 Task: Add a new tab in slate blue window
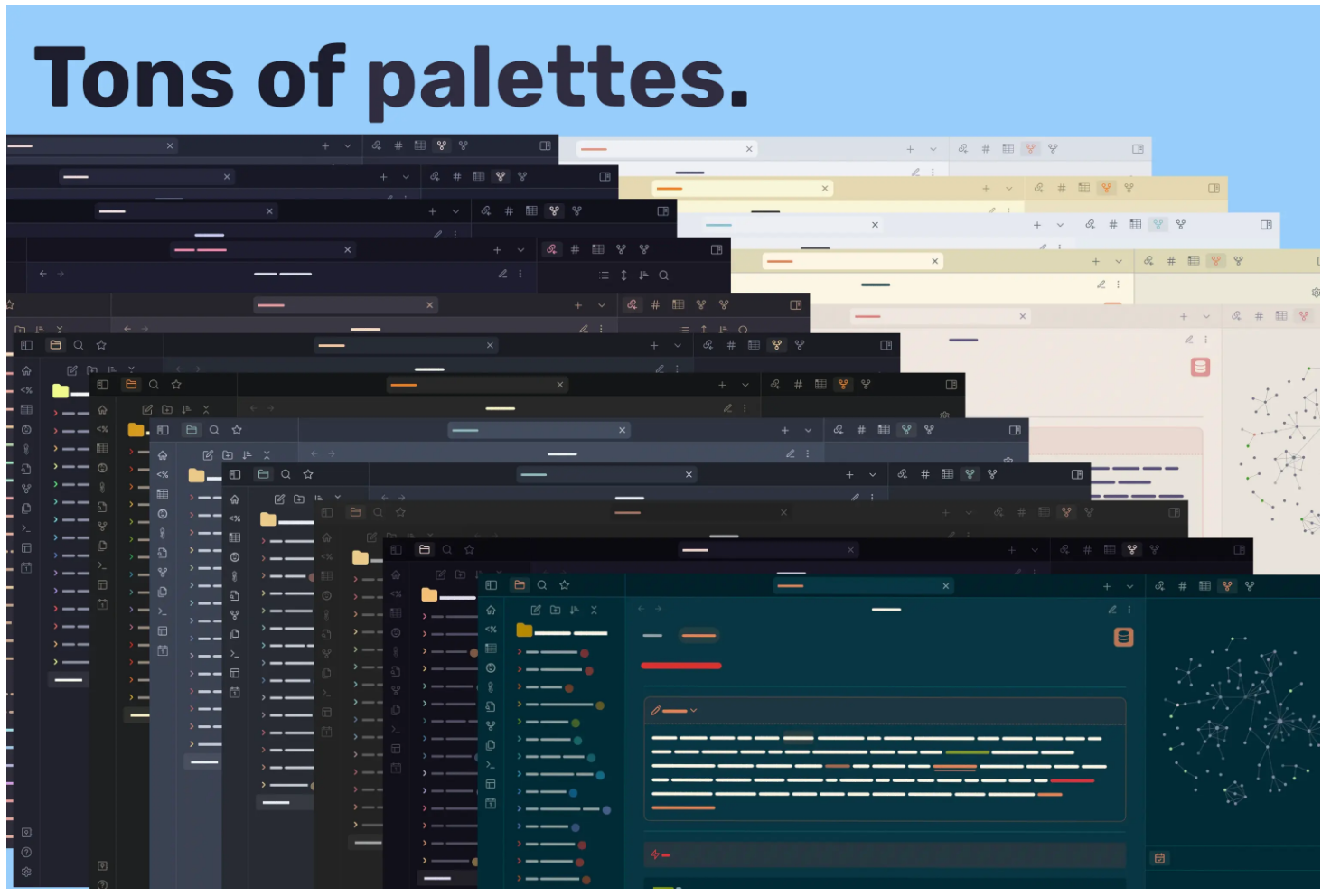click(785, 431)
